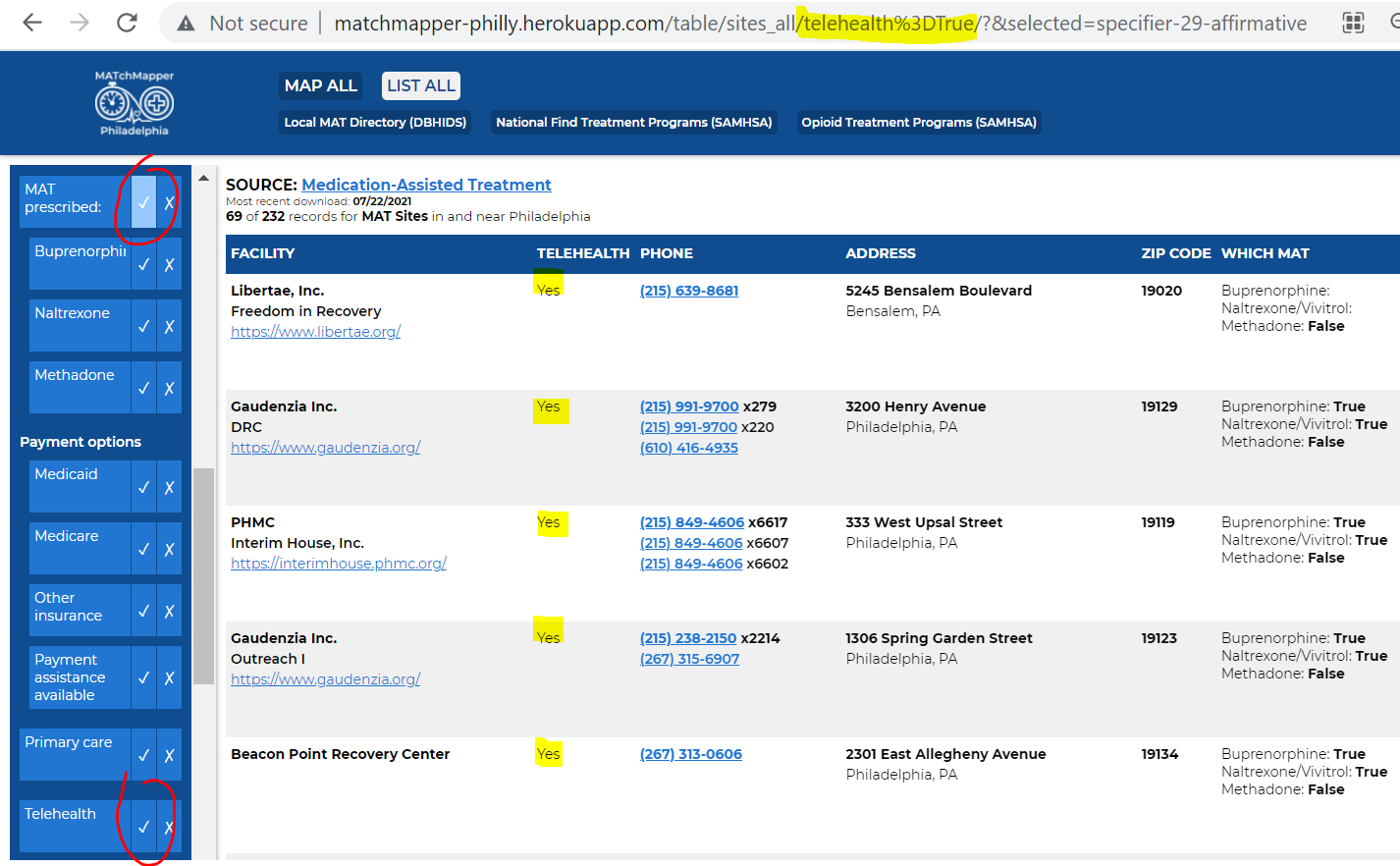
Task: Select zip code 19134 cell
Action: pyautogui.click(x=1159, y=754)
